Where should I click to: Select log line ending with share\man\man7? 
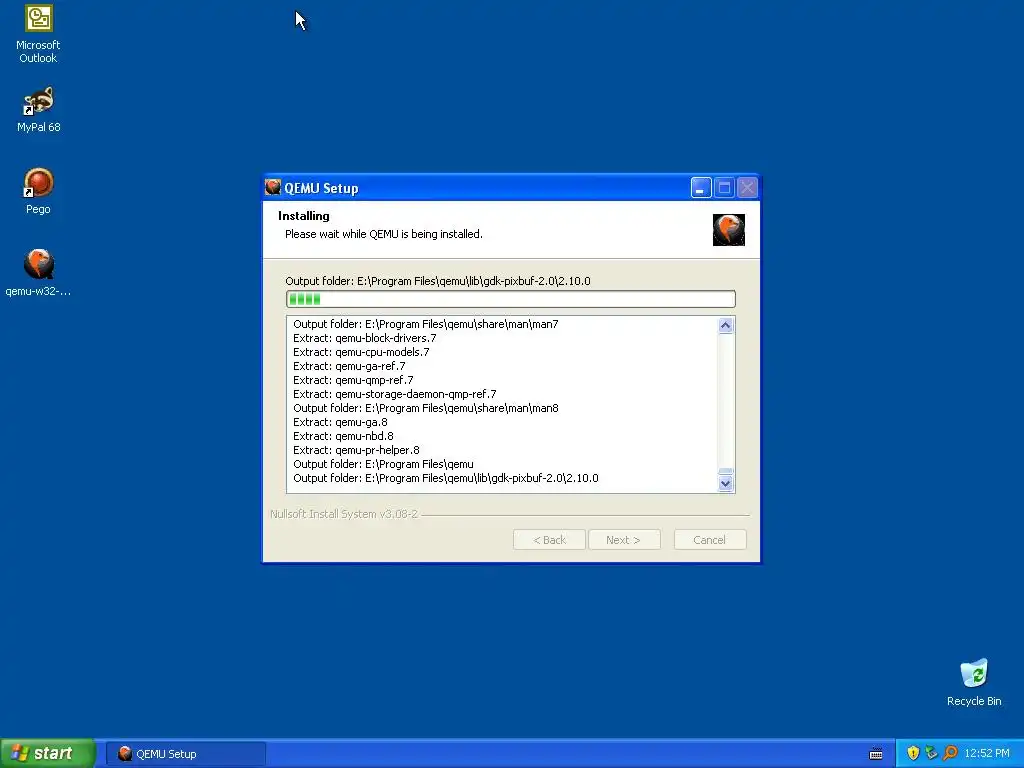pos(426,324)
